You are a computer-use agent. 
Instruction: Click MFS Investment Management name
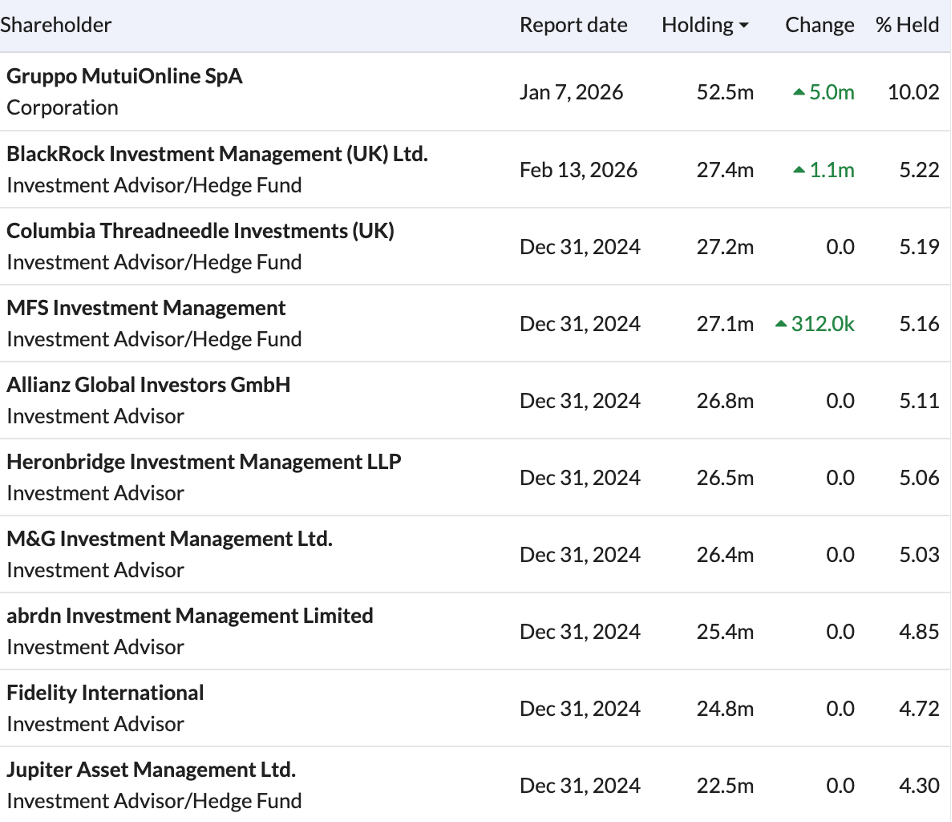[146, 307]
